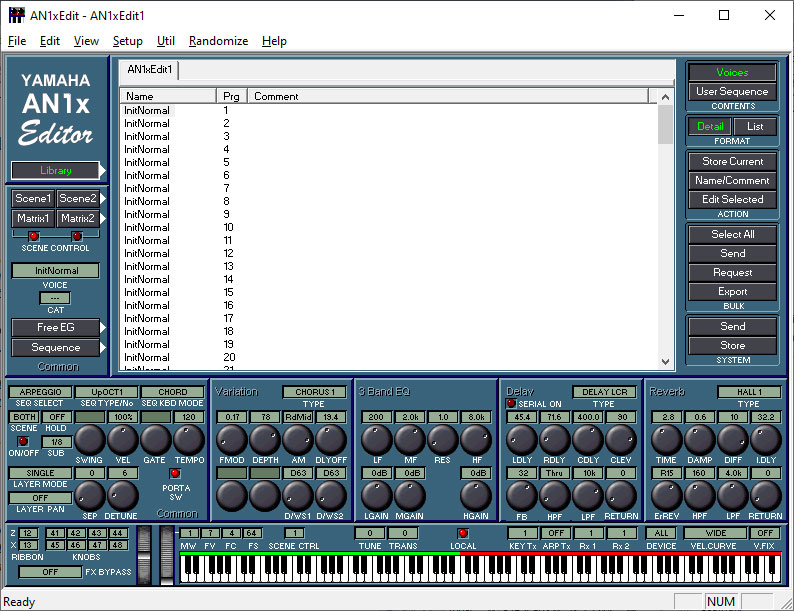The height and width of the screenshot is (611, 794).
Task: Click the Prg column header
Action: (x=232, y=96)
